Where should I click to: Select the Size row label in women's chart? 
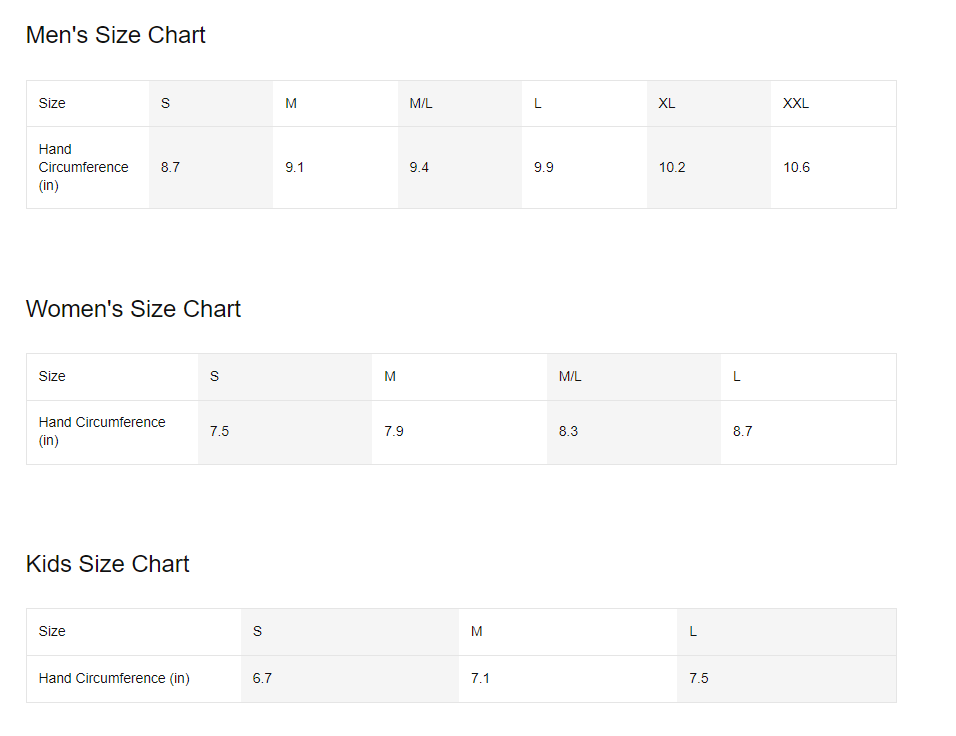(52, 377)
